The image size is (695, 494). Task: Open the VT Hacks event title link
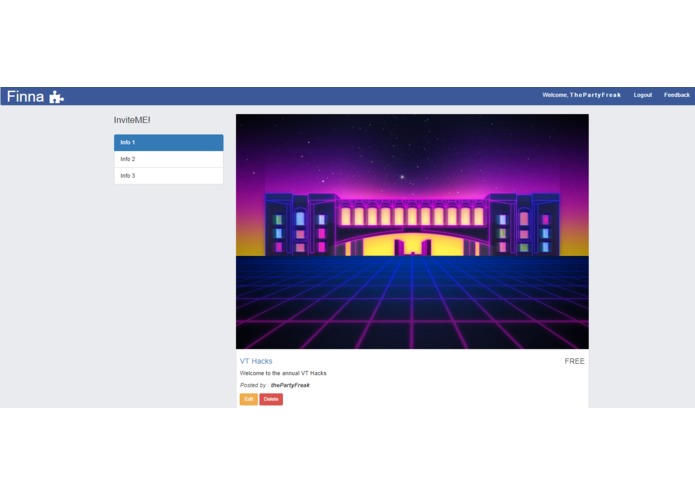(256, 361)
